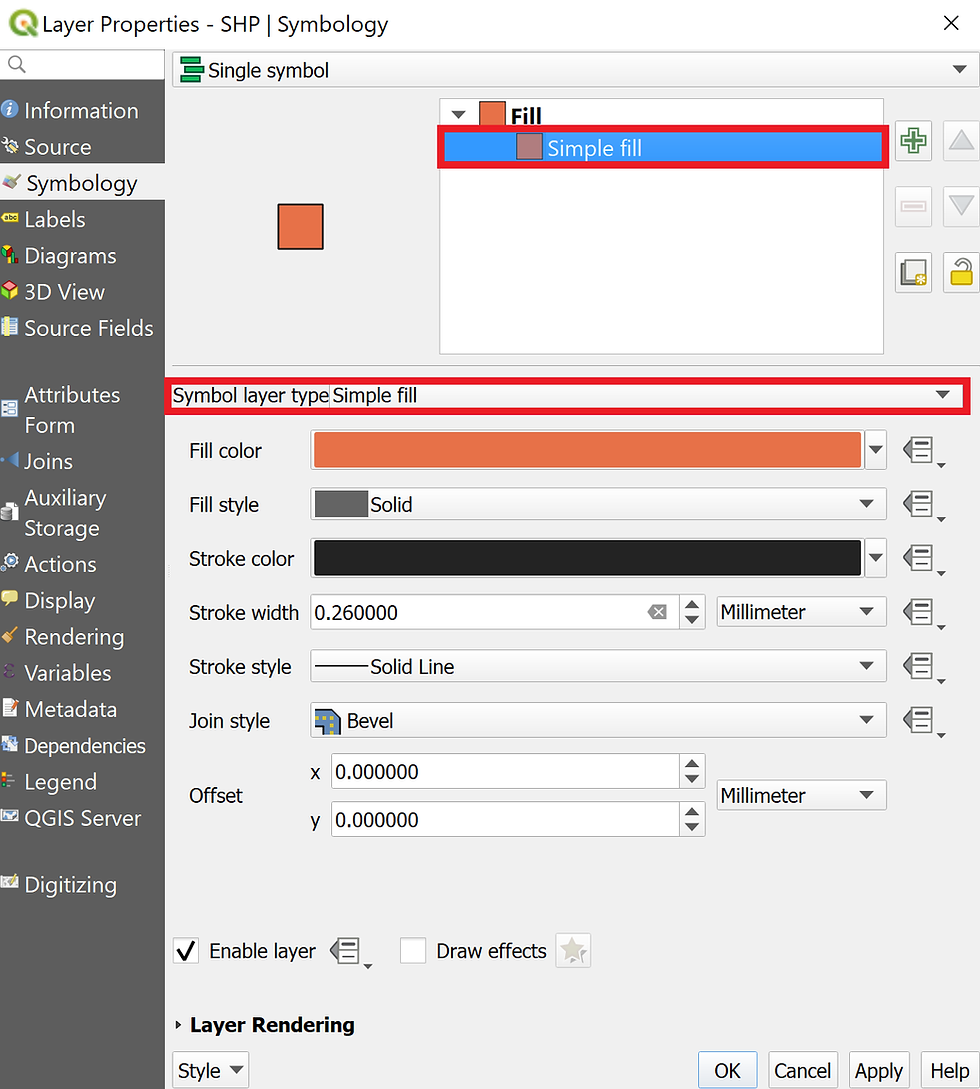Switch to the Source tab

[82, 147]
